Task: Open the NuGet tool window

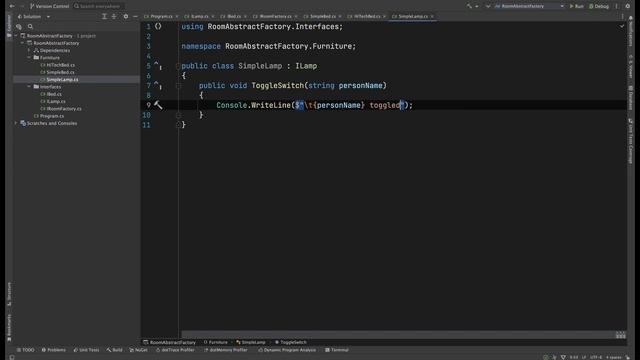Action: coord(138,350)
